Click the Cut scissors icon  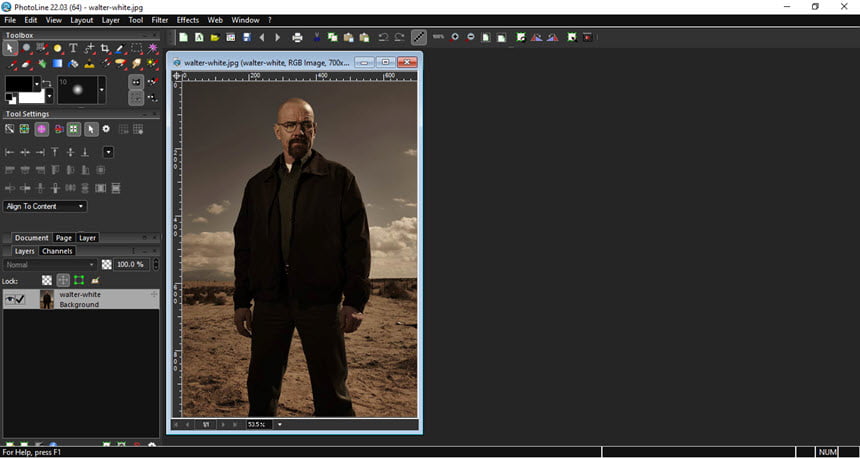coord(317,37)
